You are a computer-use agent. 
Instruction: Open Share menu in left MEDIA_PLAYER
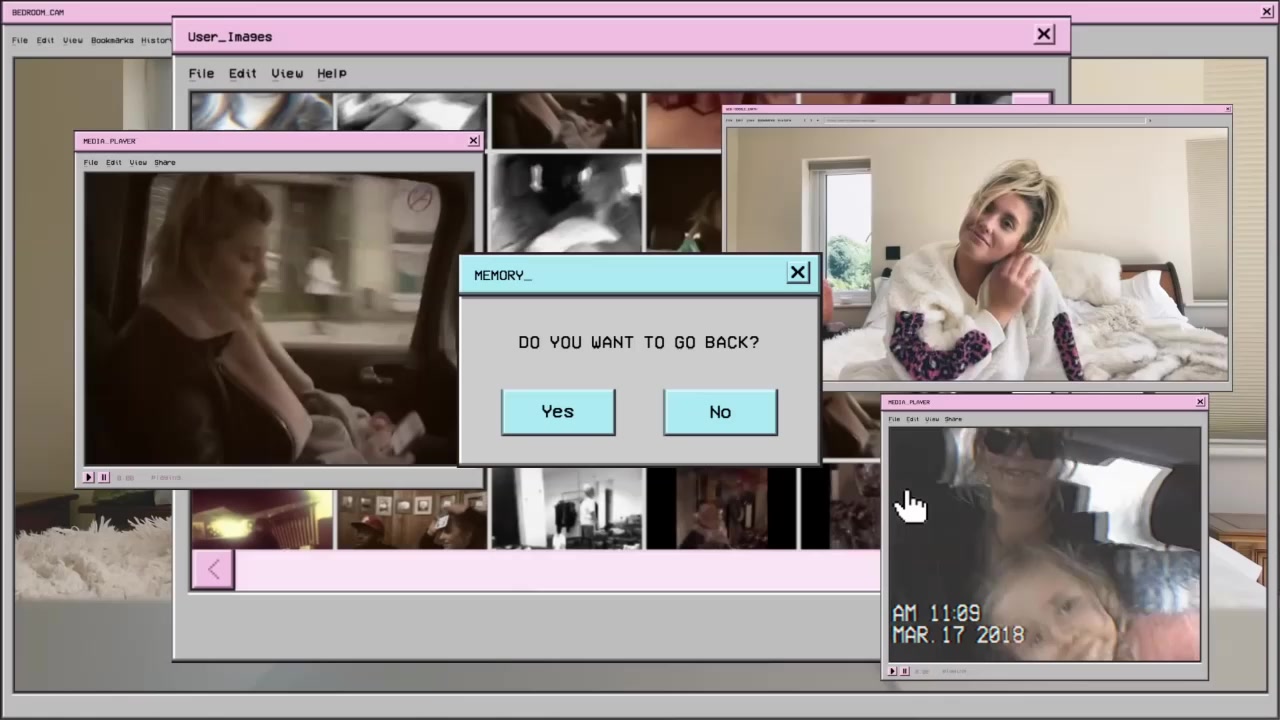pyautogui.click(x=165, y=162)
